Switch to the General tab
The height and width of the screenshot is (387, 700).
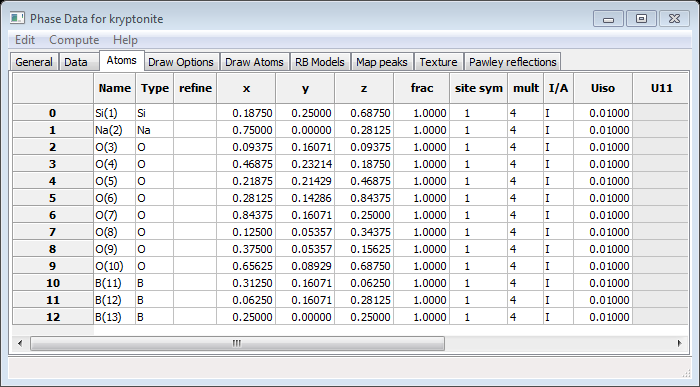[x=34, y=62]
